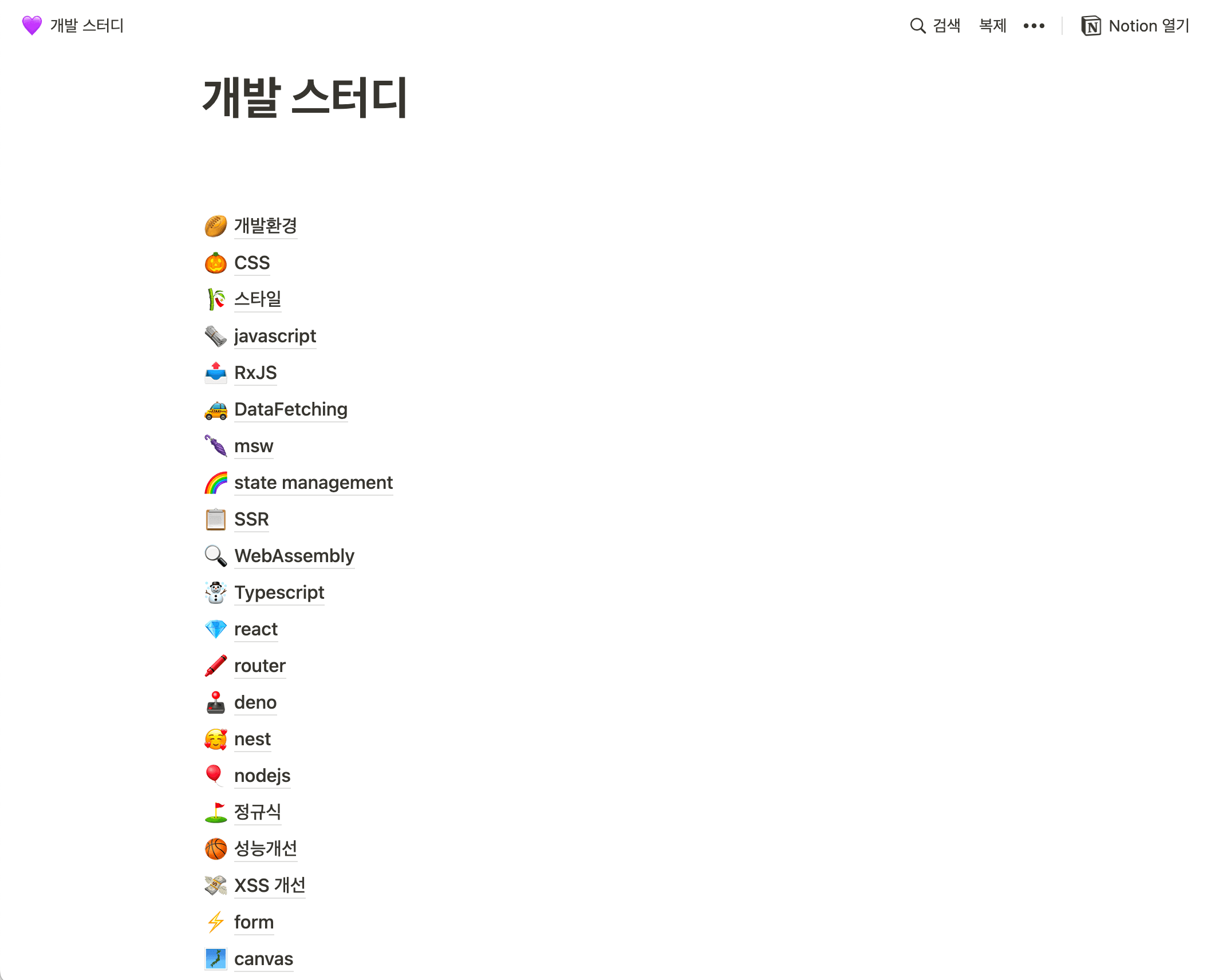
Task: Open the router page
Action: click(x=260, y=666)
